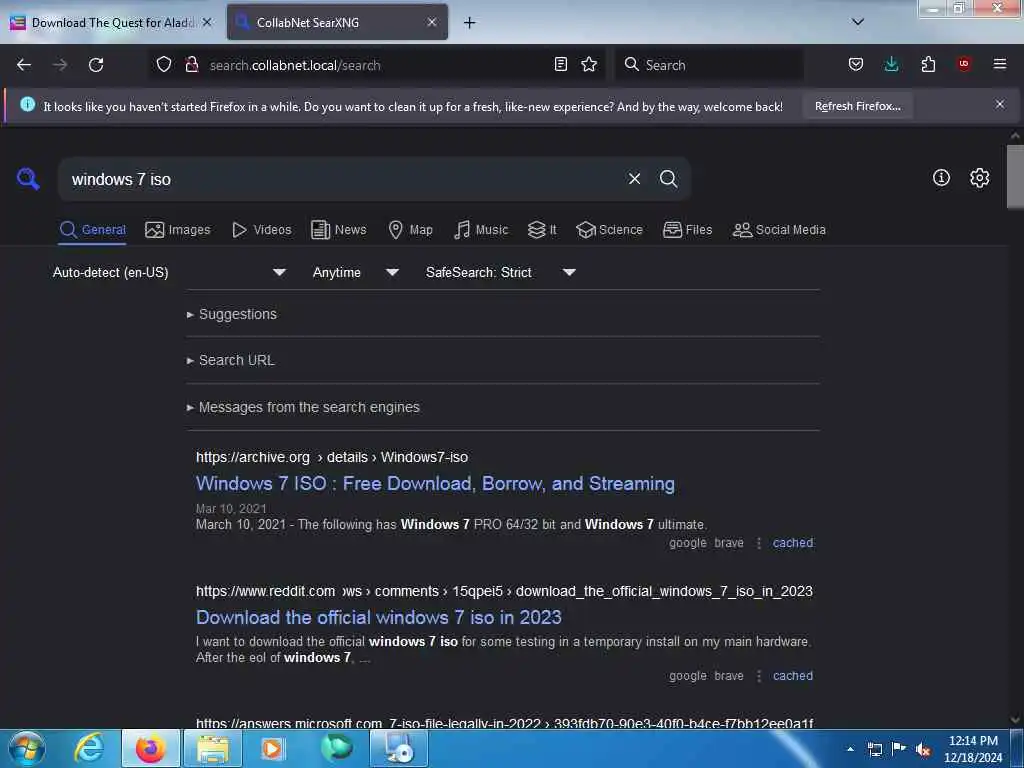Focus the Firefox Search box

tap(710, 65)
